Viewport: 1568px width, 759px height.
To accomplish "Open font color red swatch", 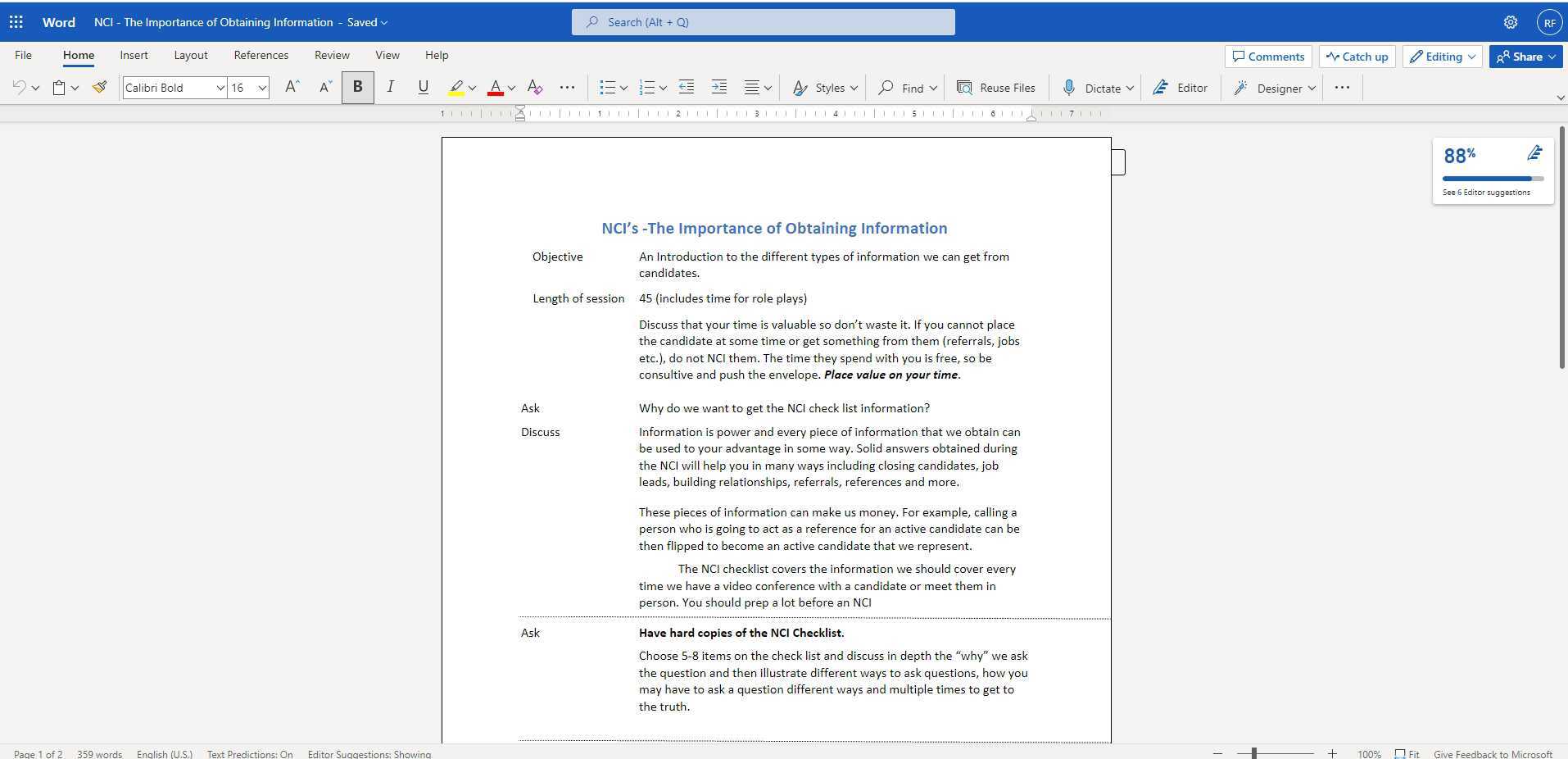I will click(x=495, y=87).
